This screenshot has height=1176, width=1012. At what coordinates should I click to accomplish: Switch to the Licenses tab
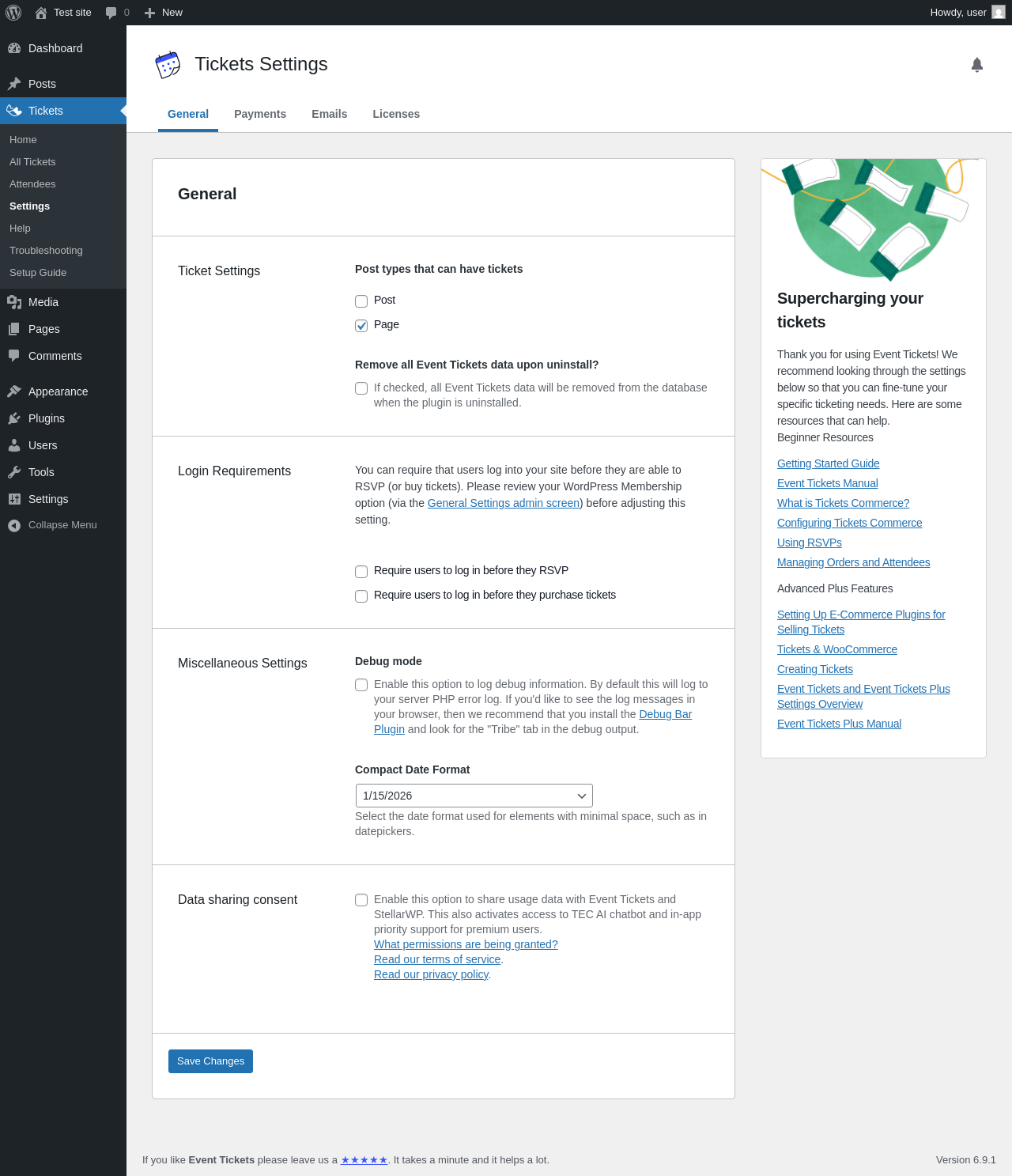[x=396, y=114]
